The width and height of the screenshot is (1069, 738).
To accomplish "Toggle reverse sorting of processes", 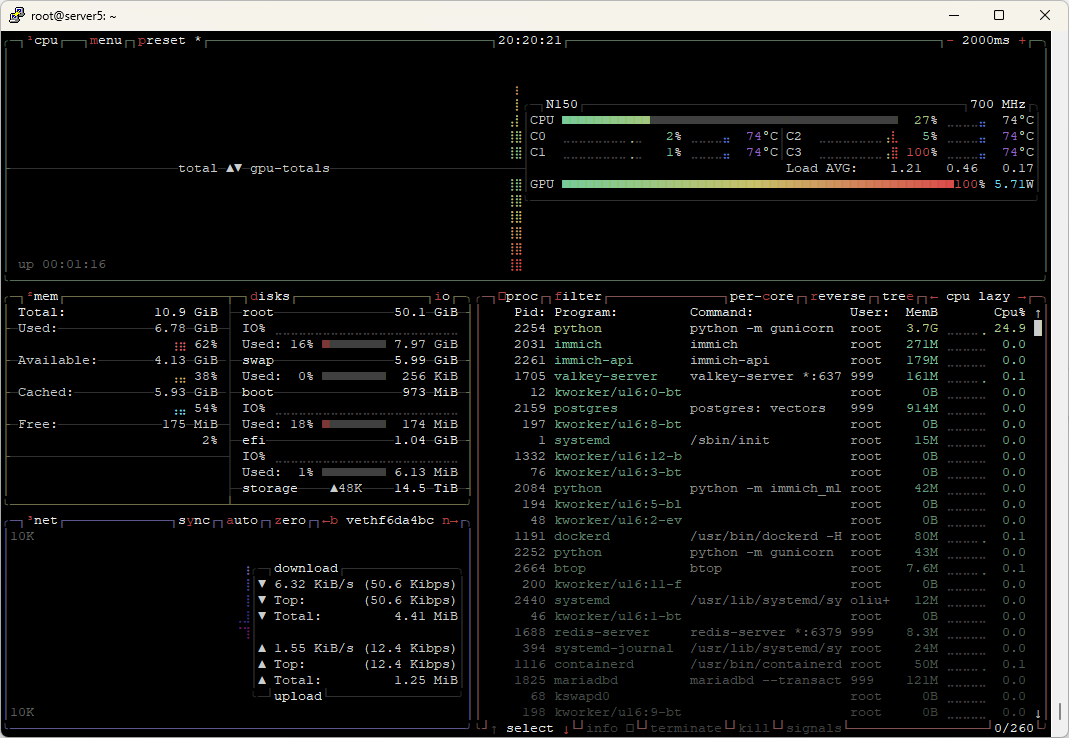I will tap(842, 297).
